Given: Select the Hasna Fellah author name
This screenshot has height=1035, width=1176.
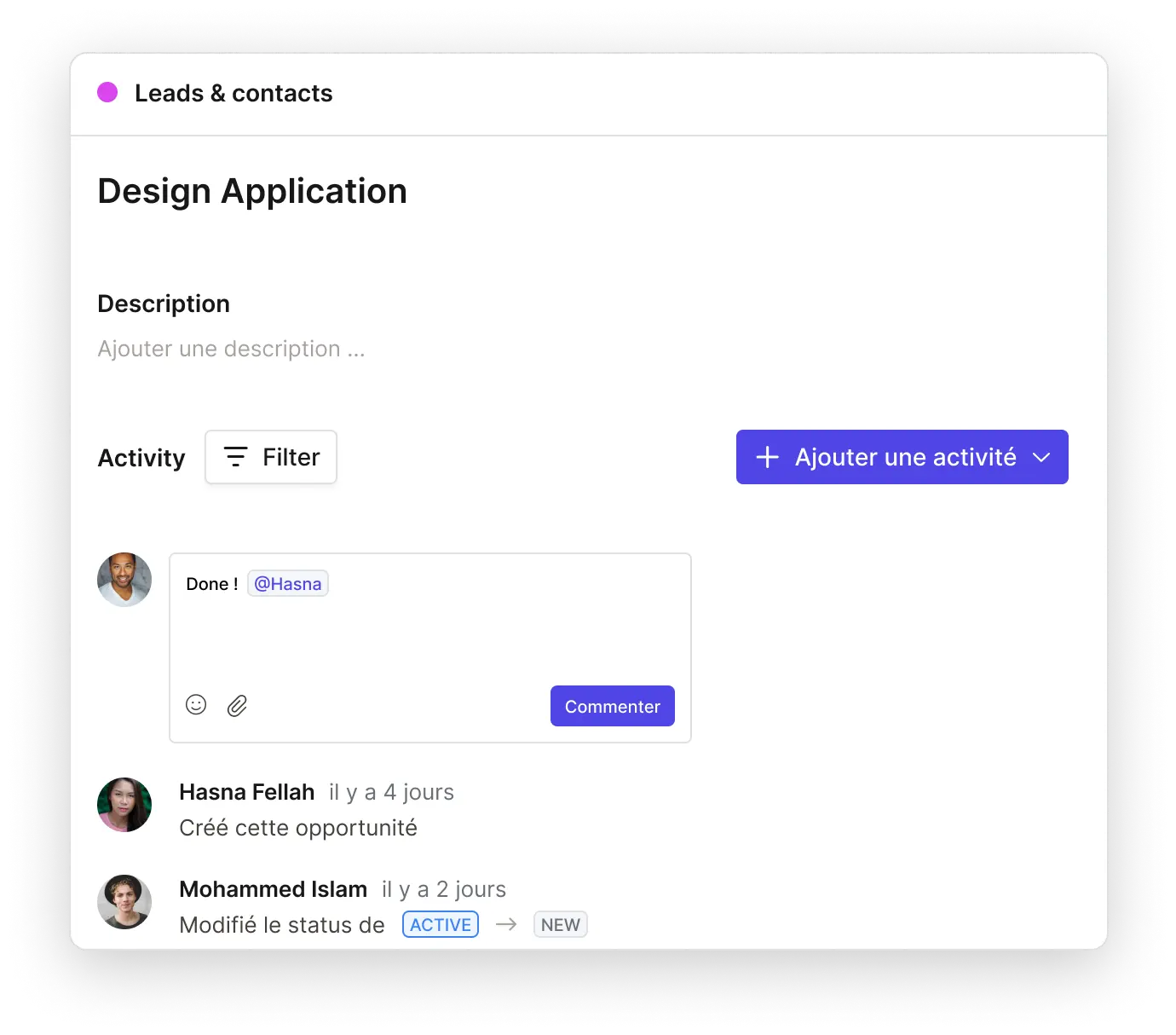Looking at the screenshot, I should [x=247, y=792].
